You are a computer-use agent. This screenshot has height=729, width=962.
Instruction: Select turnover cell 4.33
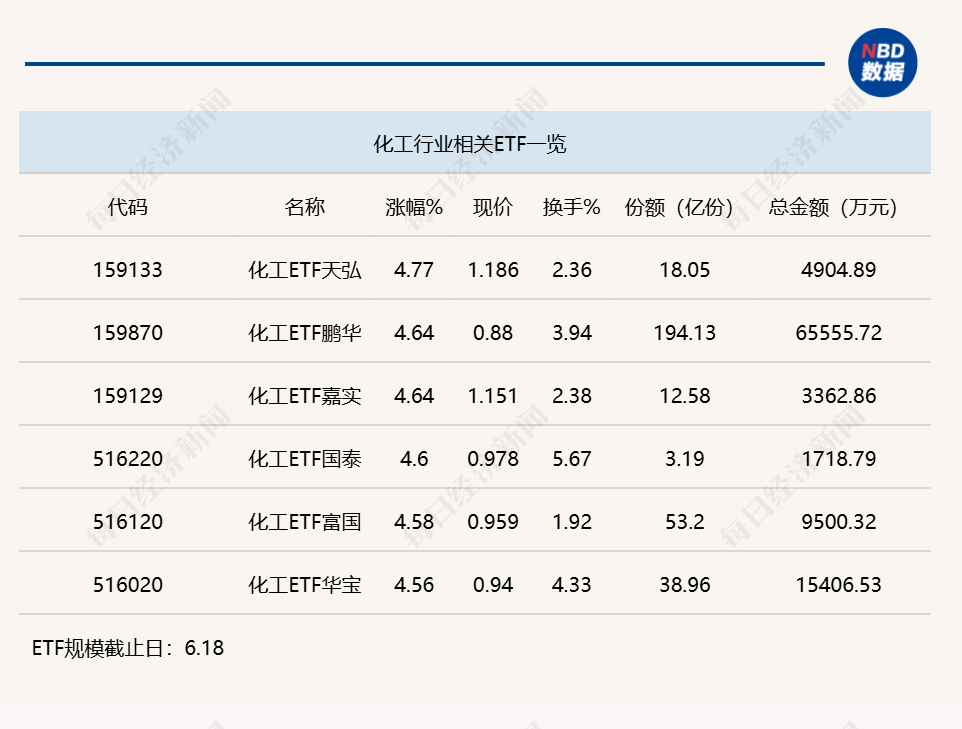(x=571, y=585)
